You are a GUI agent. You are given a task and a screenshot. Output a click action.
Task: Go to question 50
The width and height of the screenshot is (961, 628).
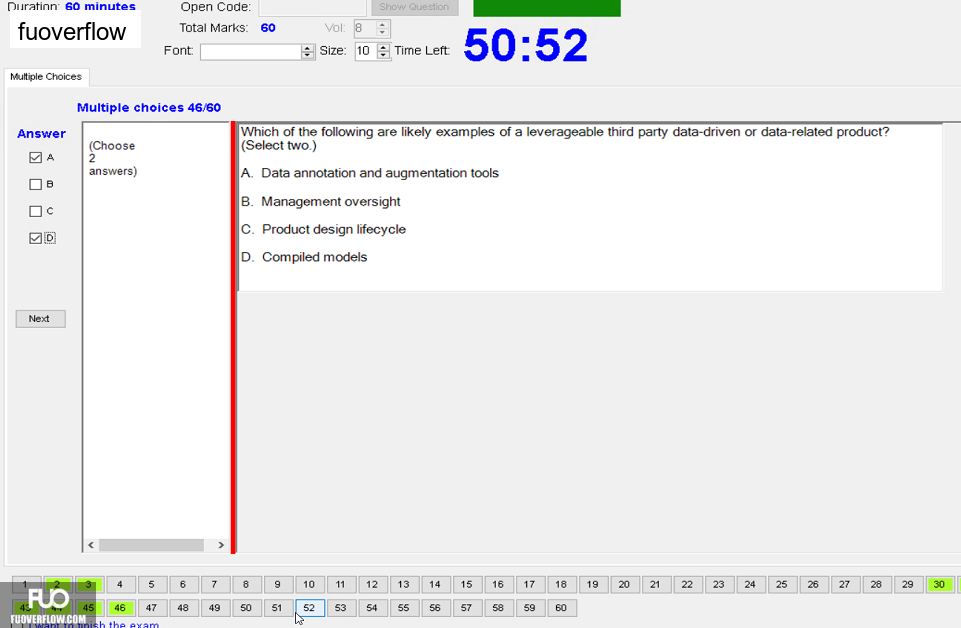point(246,608)
